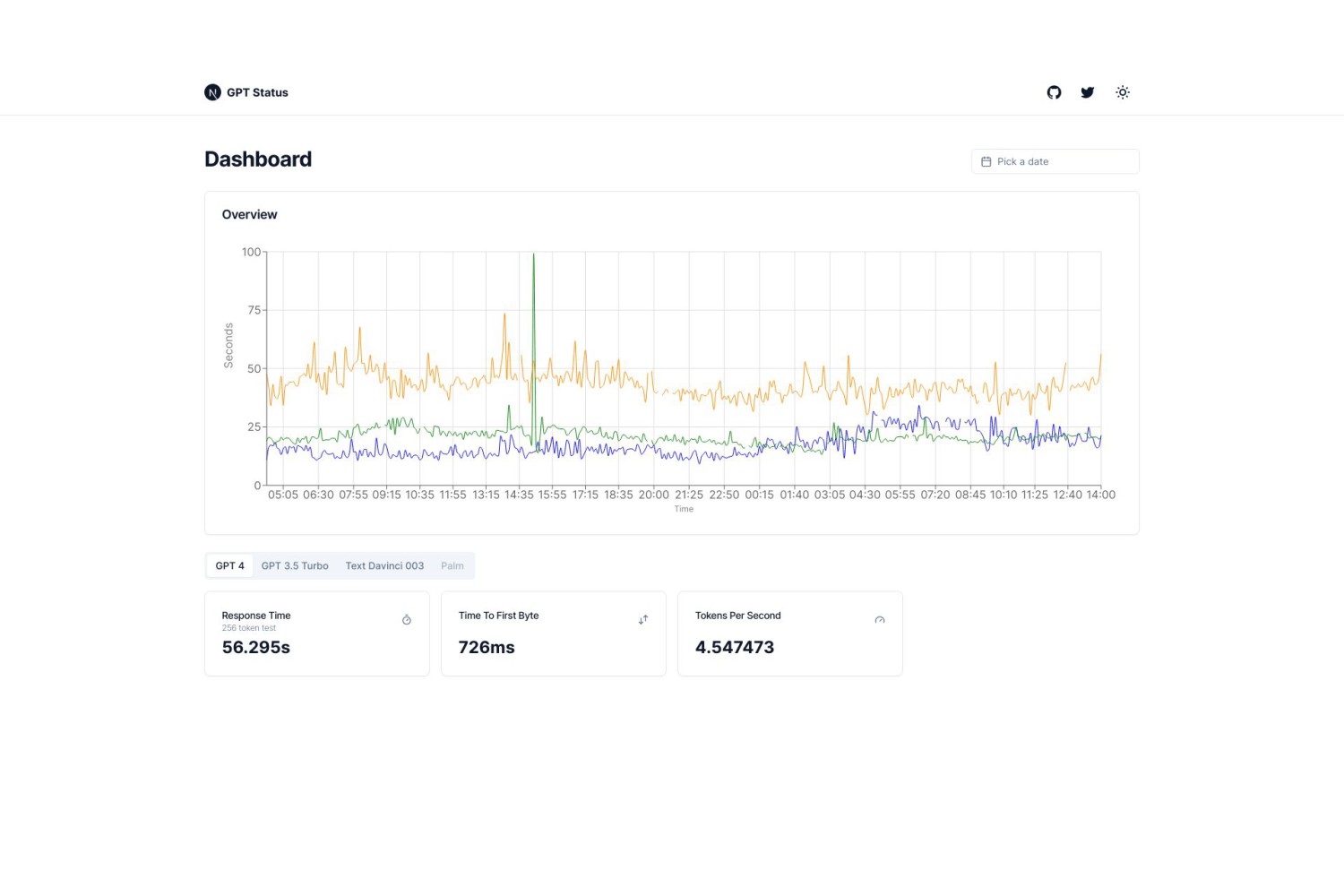This screenshot has height=896, width=1344.
Task: Click the Time To First Byte label
Action: [x=499, y=616]
